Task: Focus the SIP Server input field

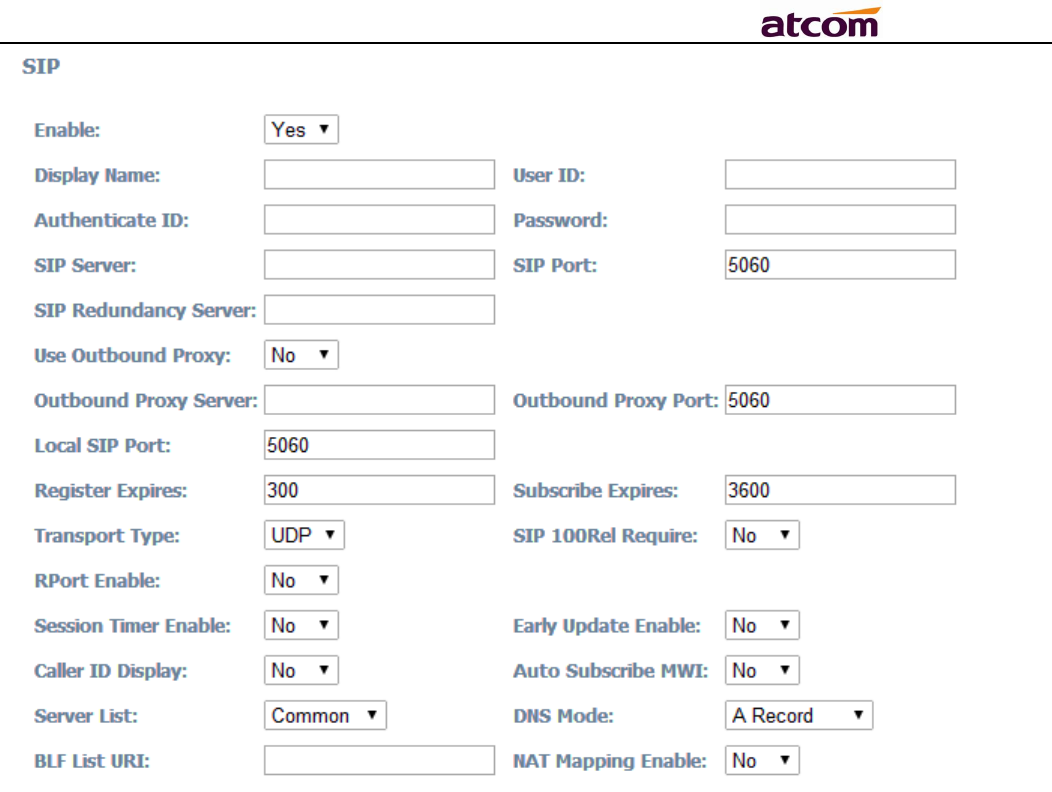Action: [x=380, y=264]
